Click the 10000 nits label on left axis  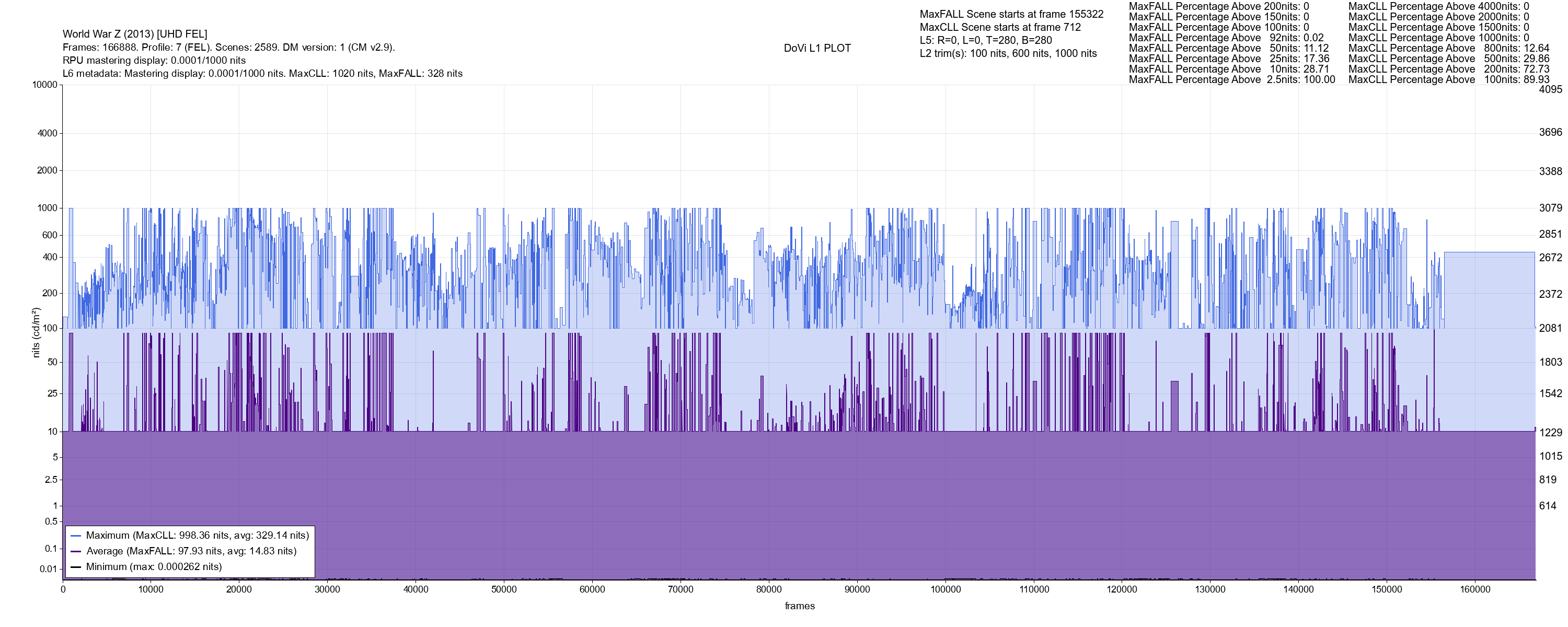[x=44, y=85]
